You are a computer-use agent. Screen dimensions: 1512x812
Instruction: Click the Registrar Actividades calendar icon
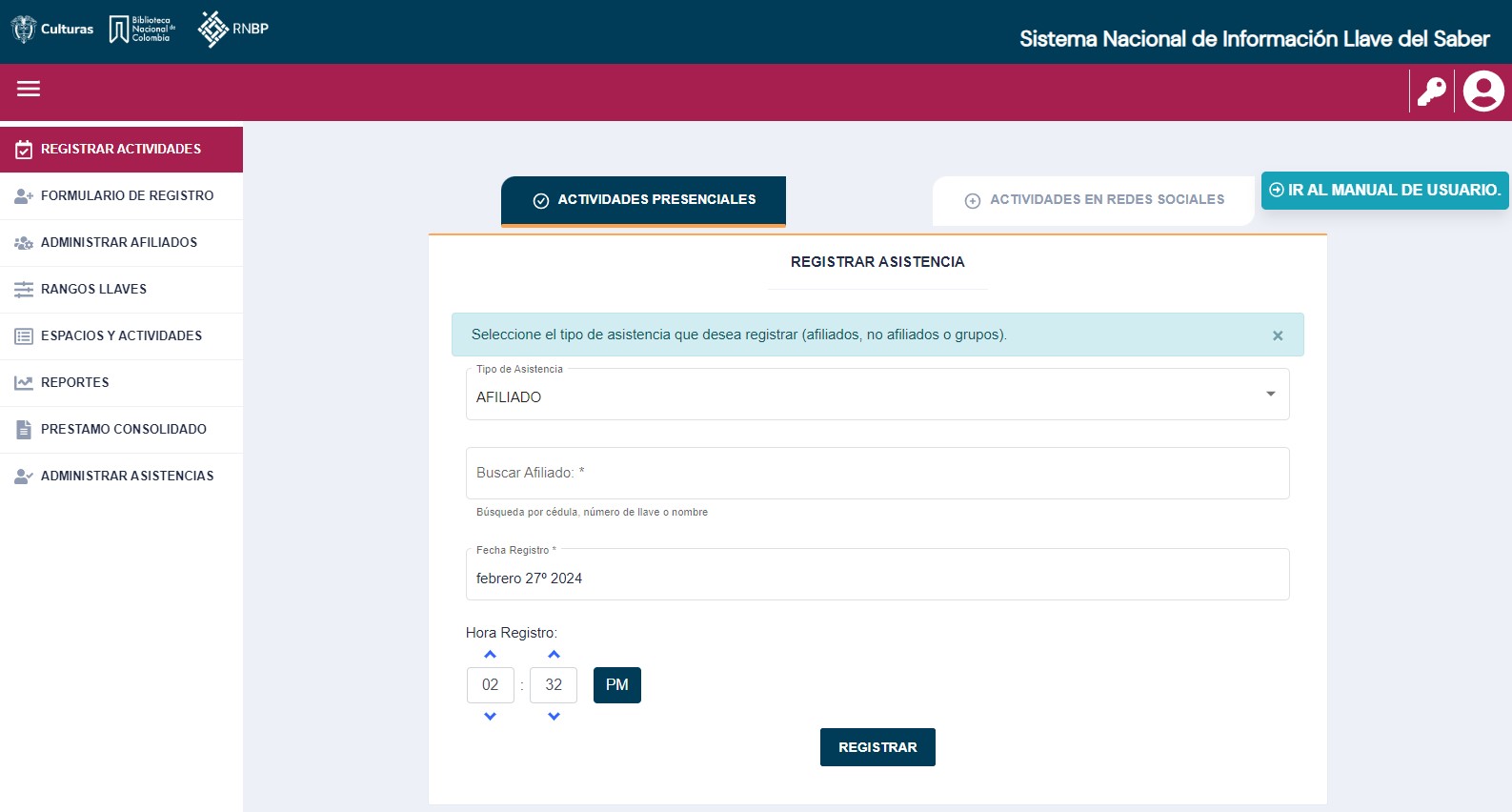pyautogui.click(x=24, y=150)
